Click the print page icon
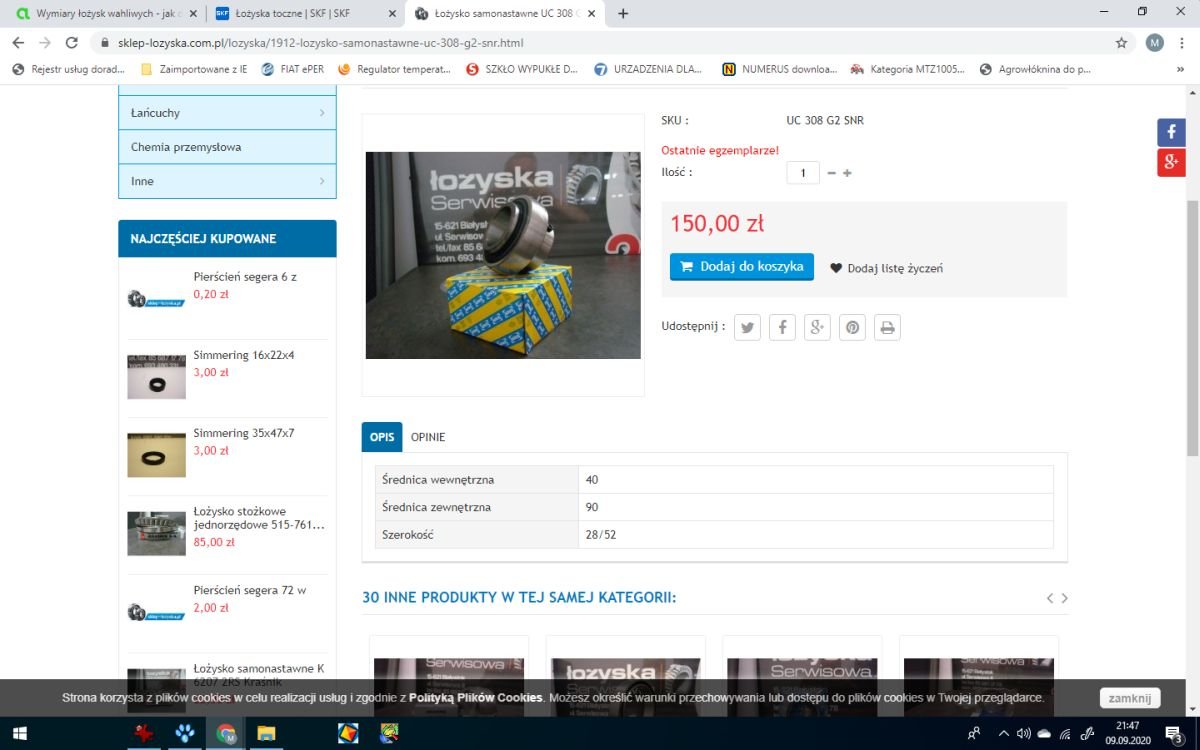Screen dimensions: 1200x750 [887, 327]
